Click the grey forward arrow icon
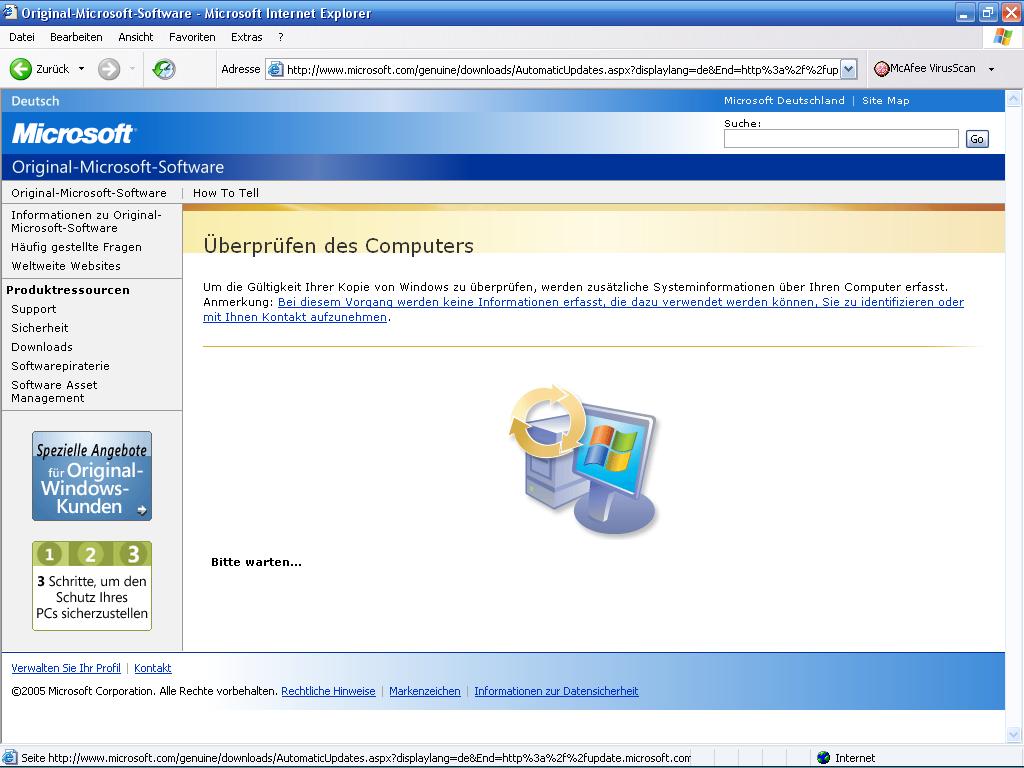Screen dimensions: 1024x768 point(109,69)
